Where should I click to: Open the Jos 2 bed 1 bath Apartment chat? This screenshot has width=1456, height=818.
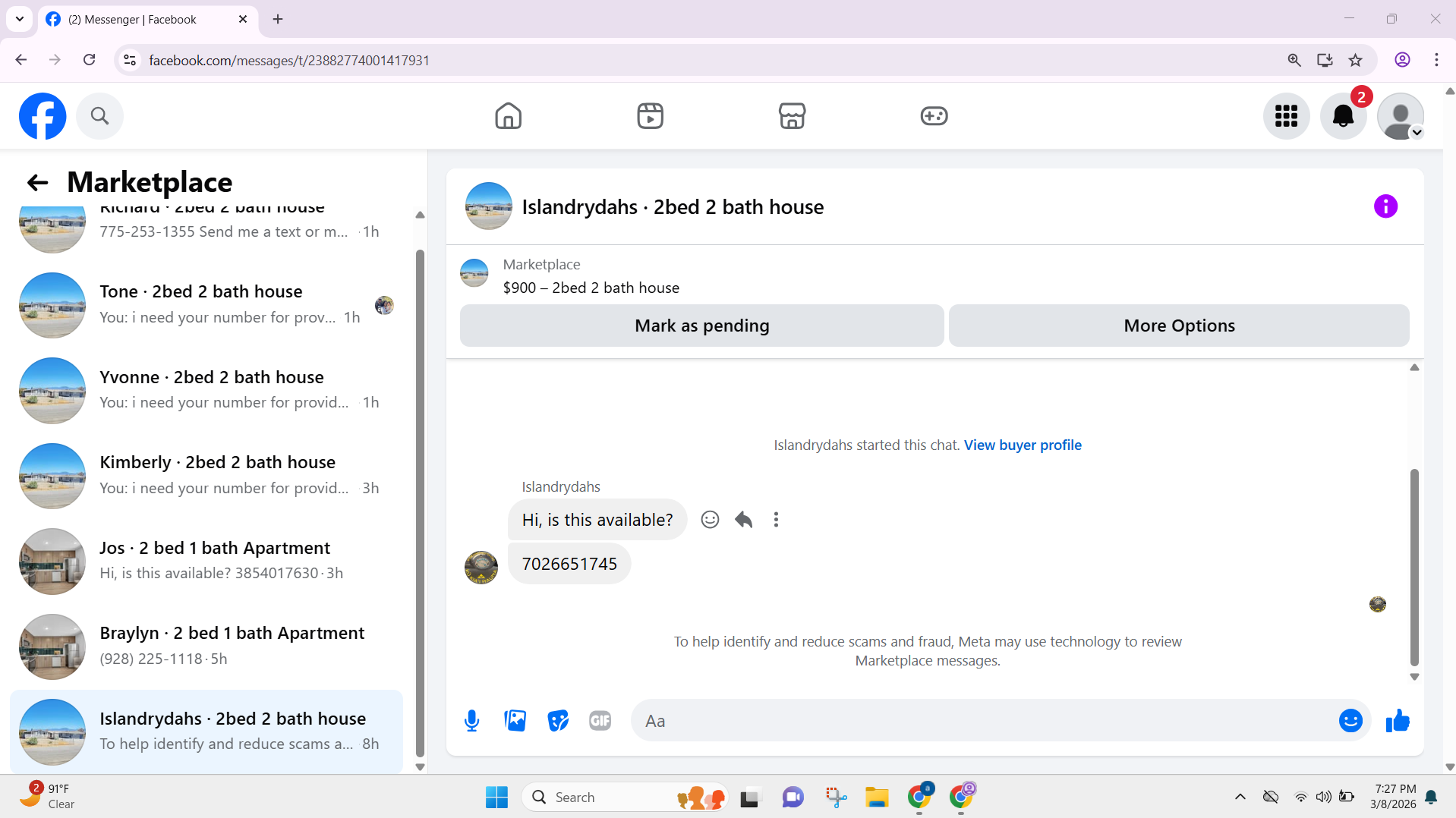(206, 561)
